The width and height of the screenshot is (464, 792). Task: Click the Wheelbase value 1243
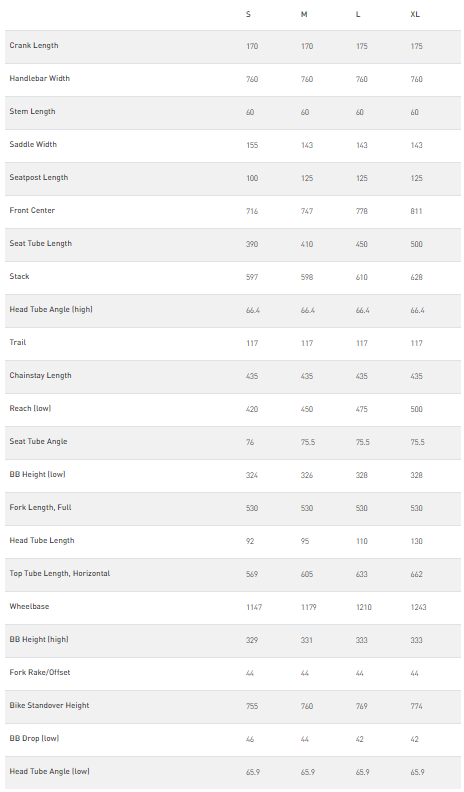(418, 607)
